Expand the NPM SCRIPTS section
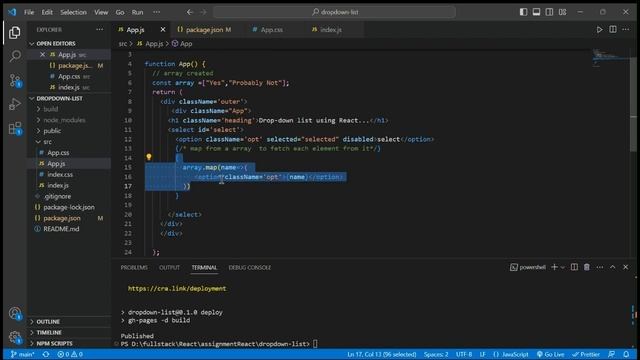 [54, 344]
